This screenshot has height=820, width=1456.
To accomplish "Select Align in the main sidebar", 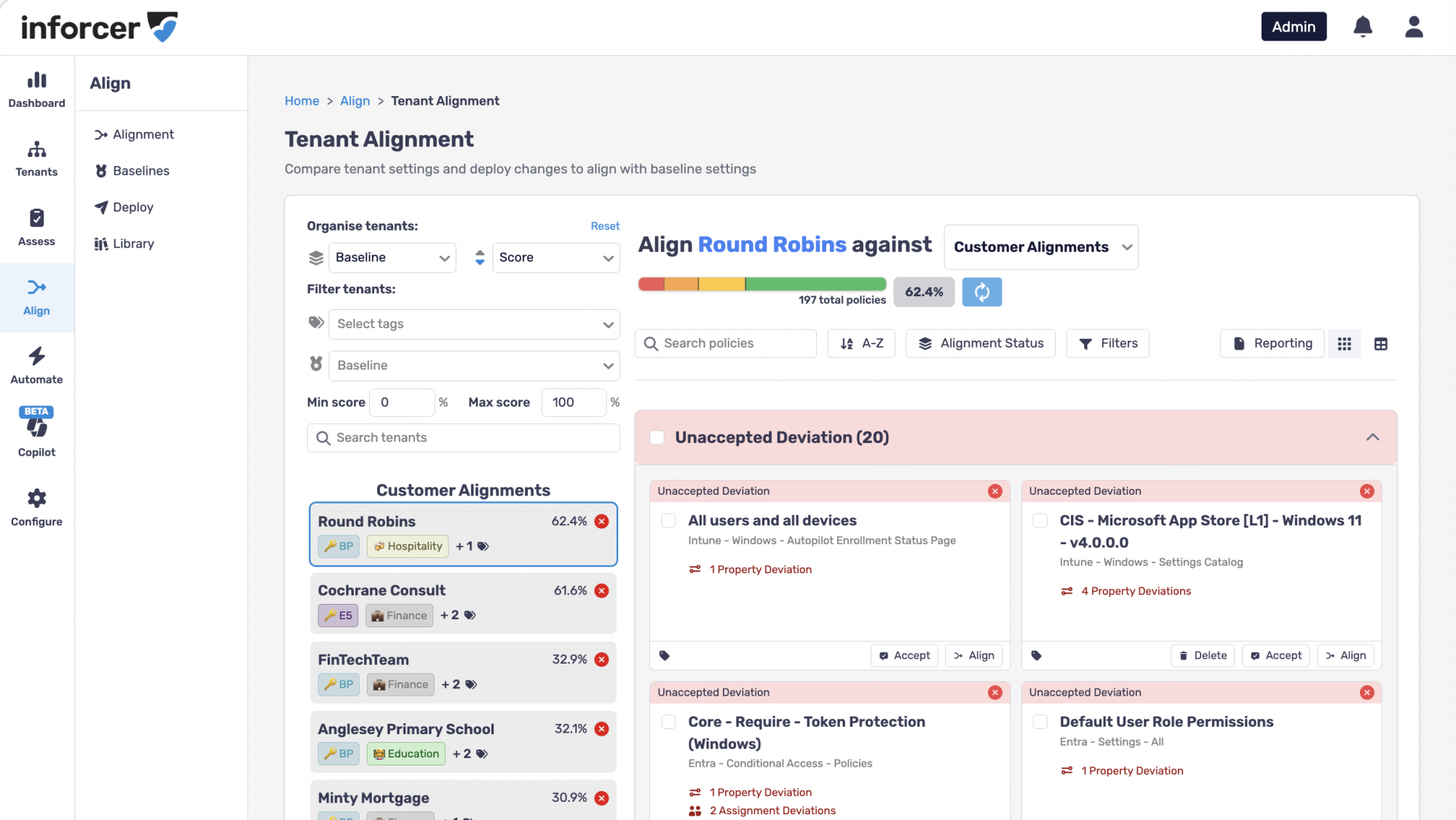I will (x=36, y=297).
